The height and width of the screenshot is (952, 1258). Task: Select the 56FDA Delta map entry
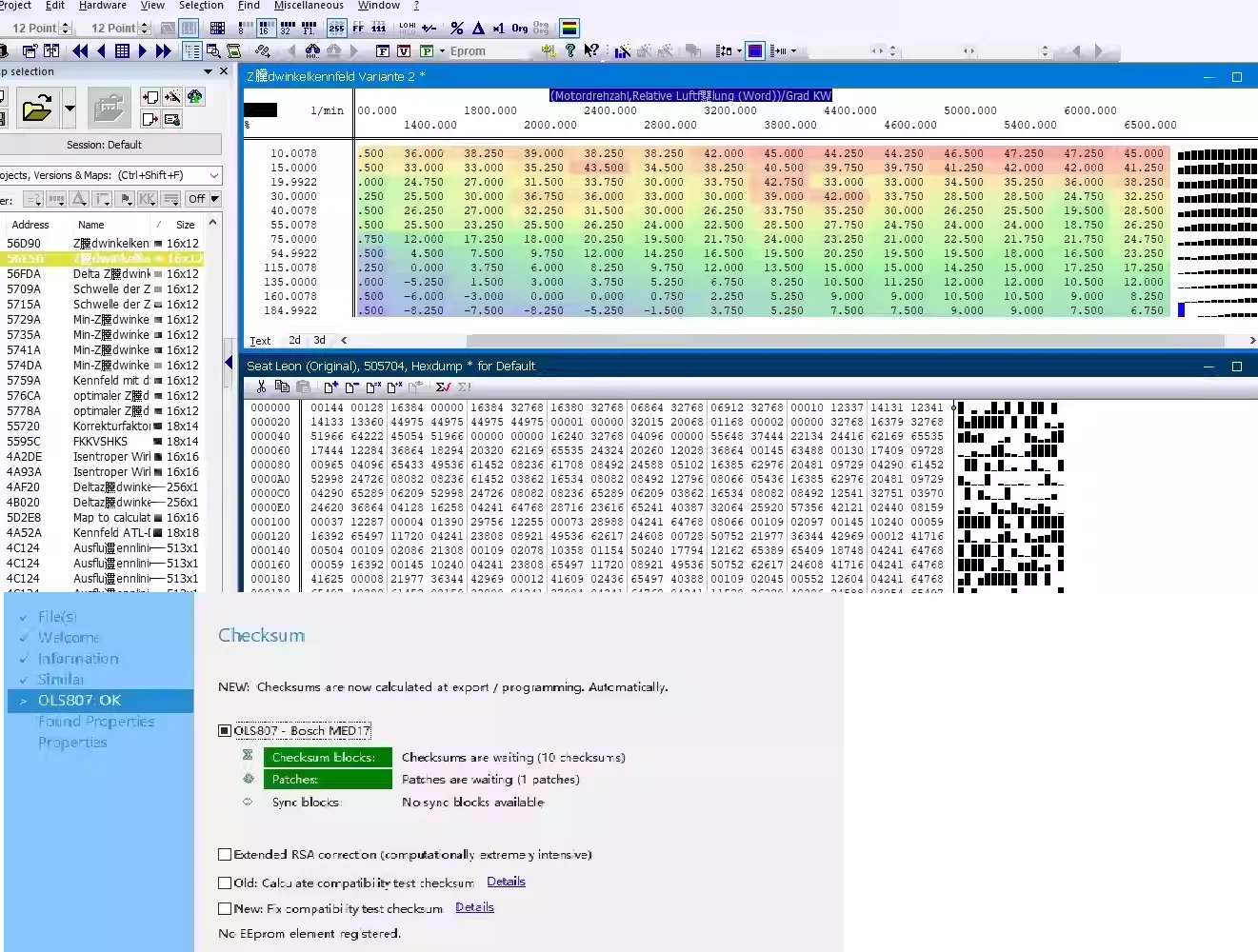click(x=105, y=273)
